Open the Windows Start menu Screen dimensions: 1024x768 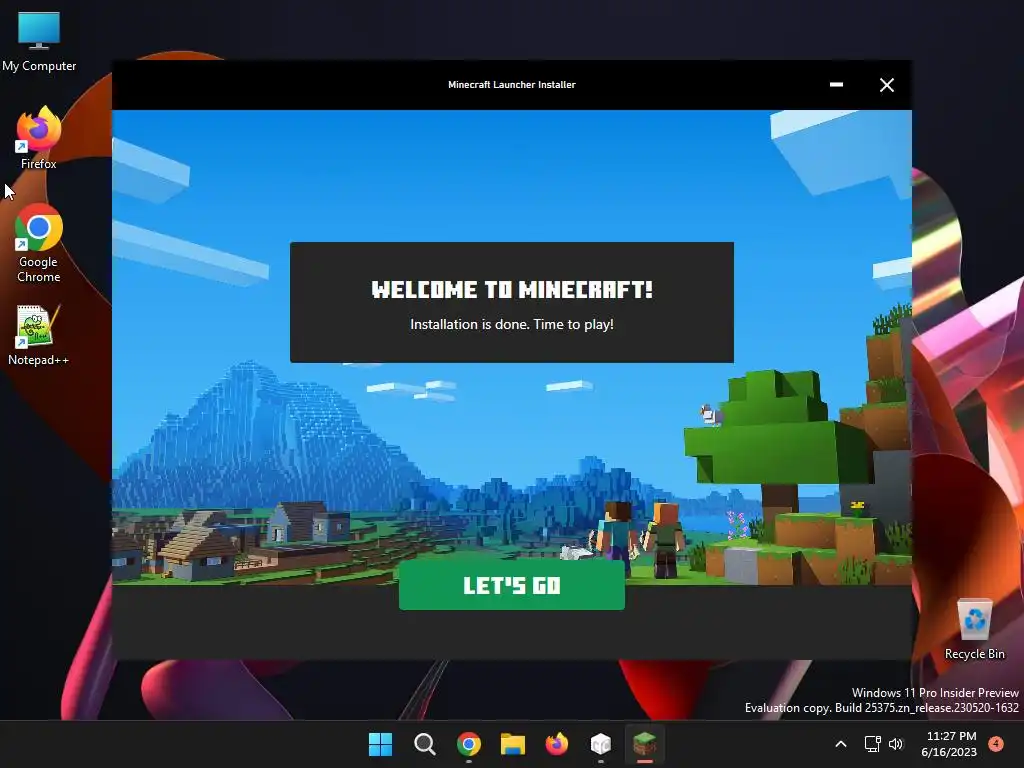point(380,744)
